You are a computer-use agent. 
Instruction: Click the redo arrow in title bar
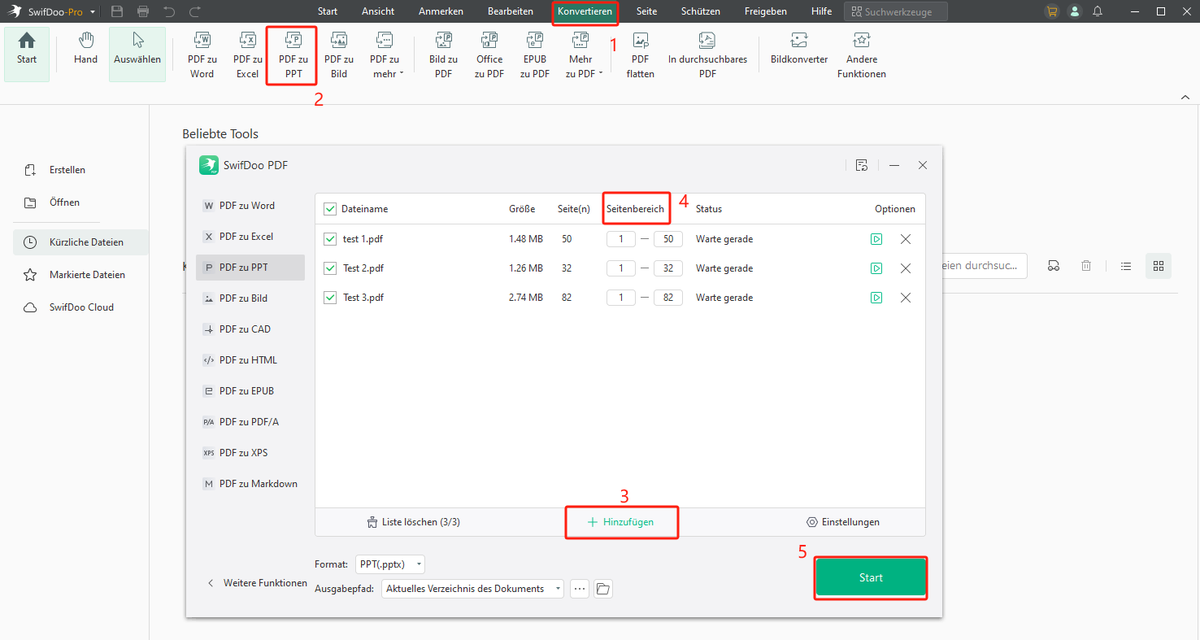(194, 11)
